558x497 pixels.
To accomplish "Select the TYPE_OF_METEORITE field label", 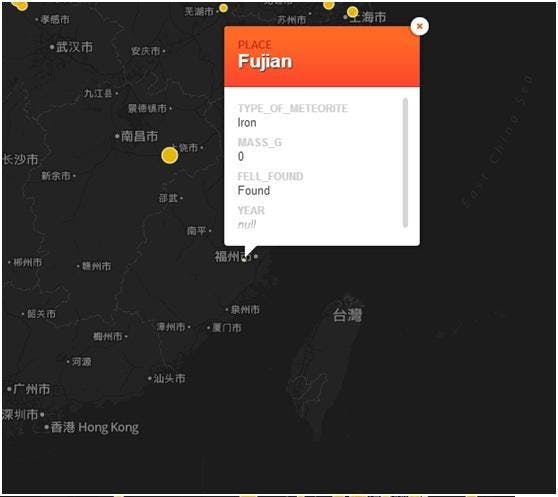I will point(293,108).
